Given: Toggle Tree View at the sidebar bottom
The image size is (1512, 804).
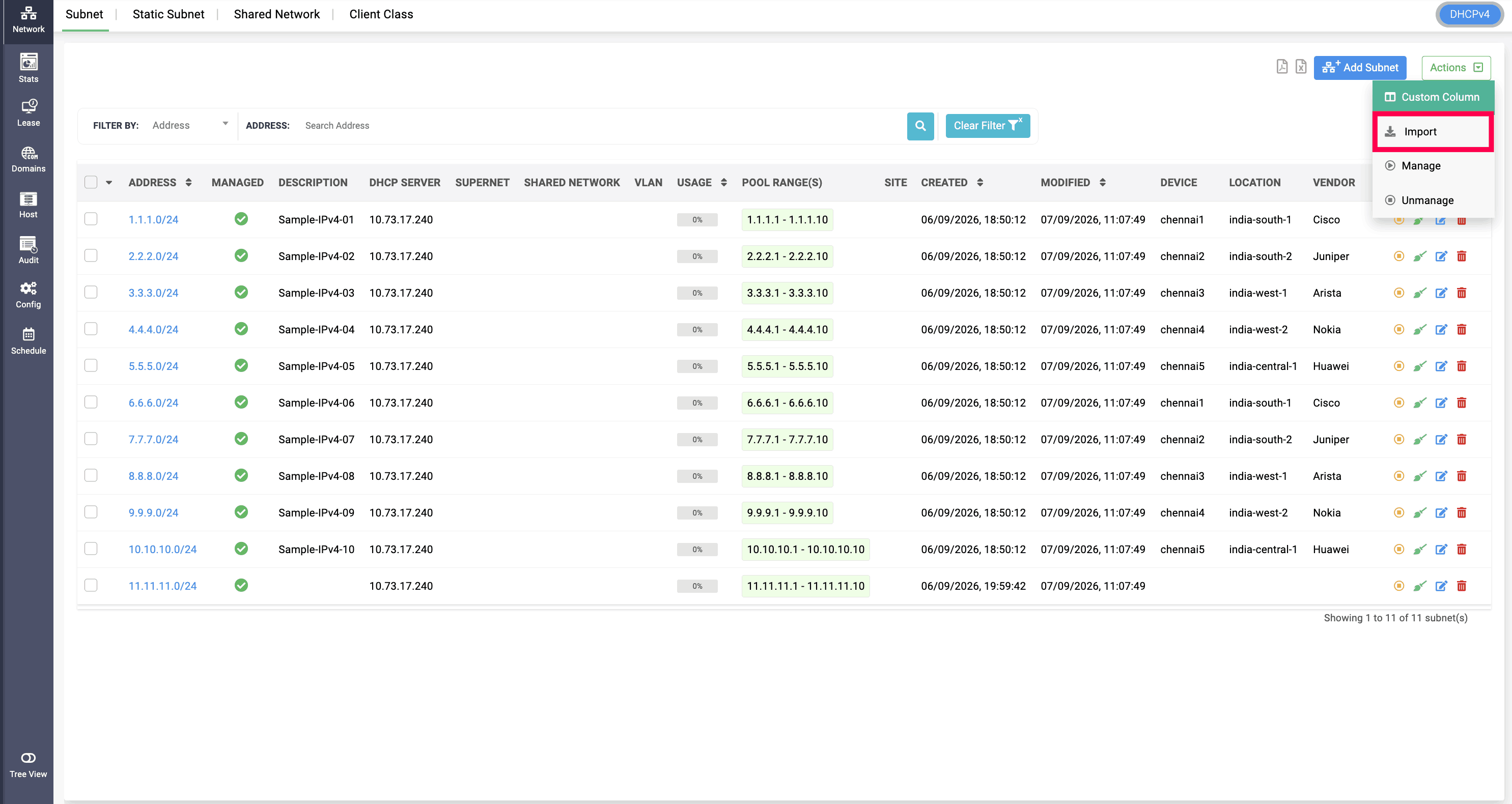Looking at the screenshot, I should coord(28,765).
